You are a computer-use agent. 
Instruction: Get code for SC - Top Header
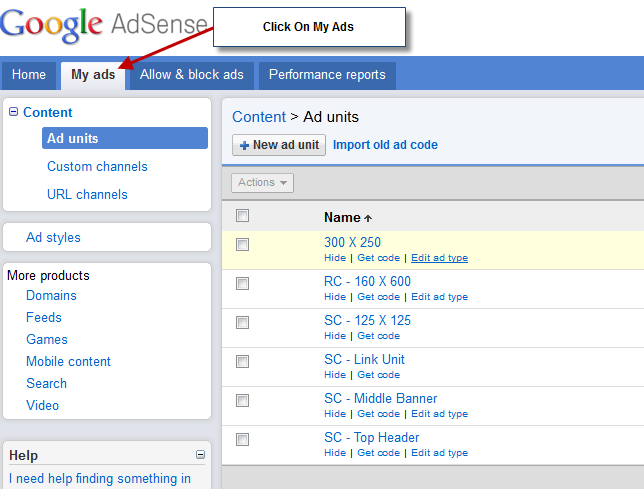point(378,453)
